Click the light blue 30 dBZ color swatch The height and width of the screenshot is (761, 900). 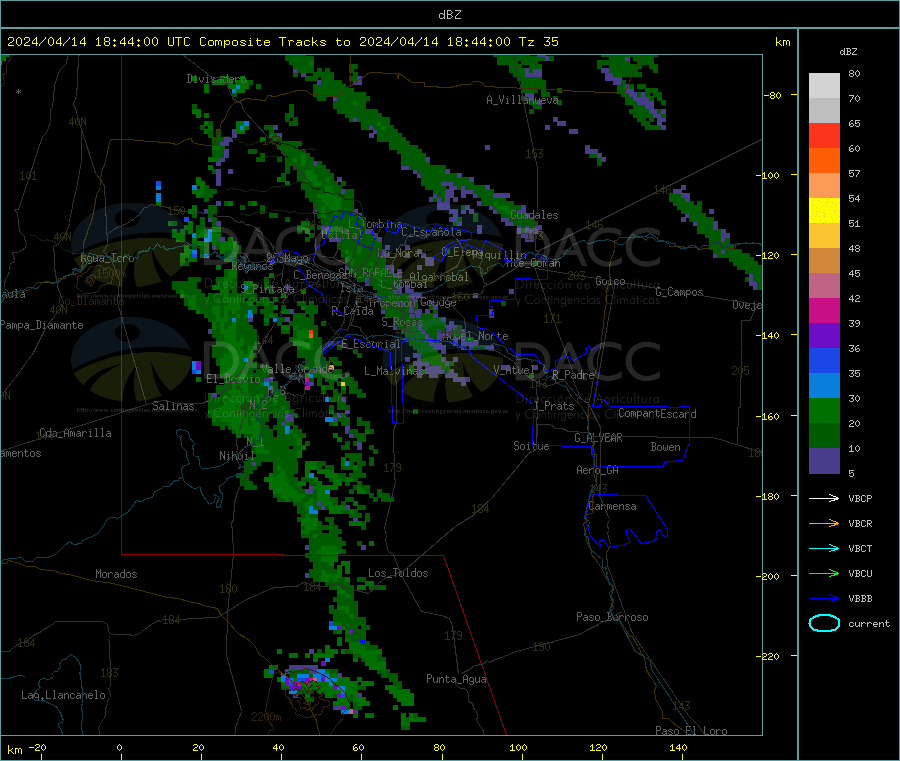point(824,386)
